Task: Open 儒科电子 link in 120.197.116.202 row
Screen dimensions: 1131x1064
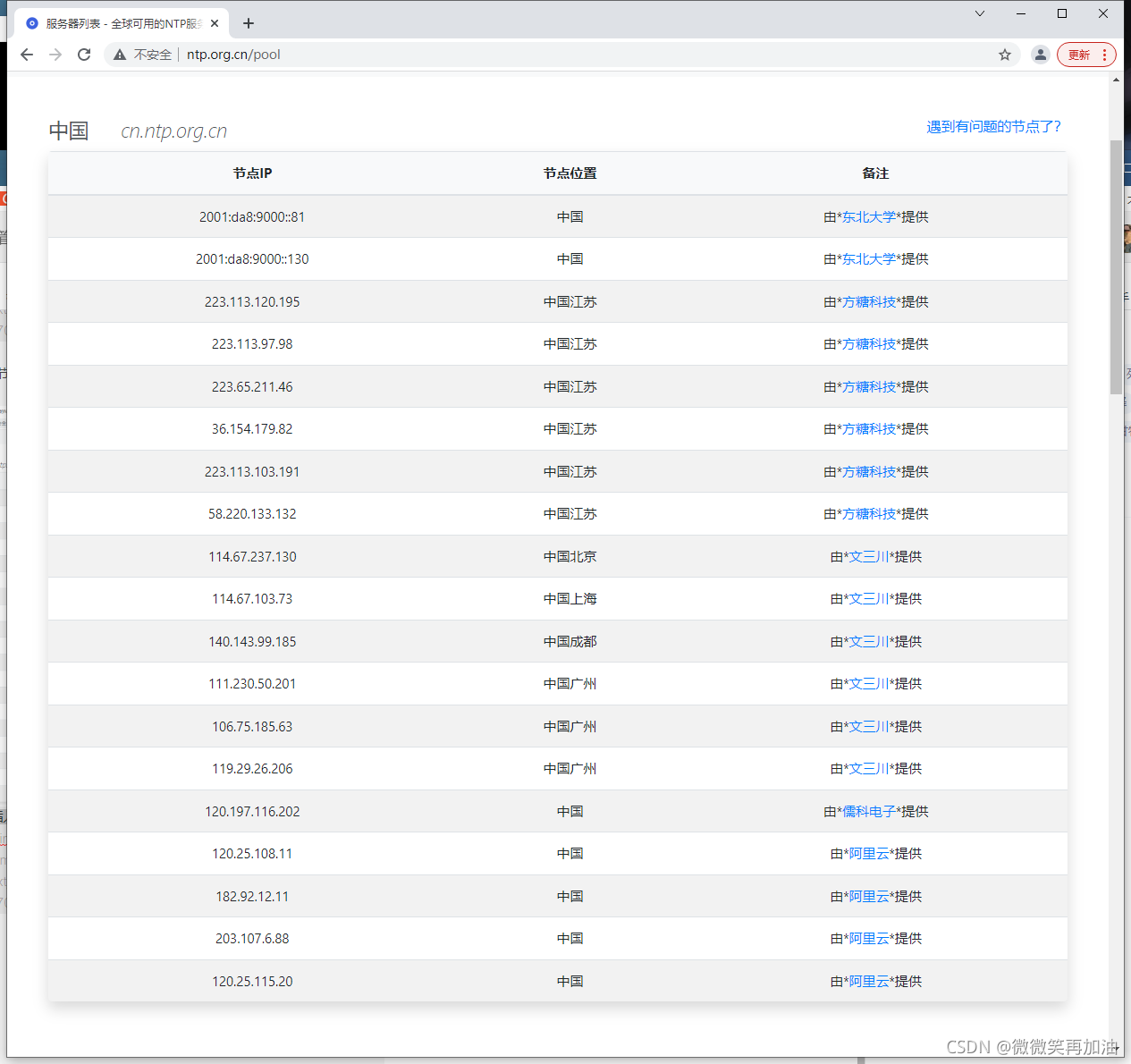Action: click(x=869, y=811)
